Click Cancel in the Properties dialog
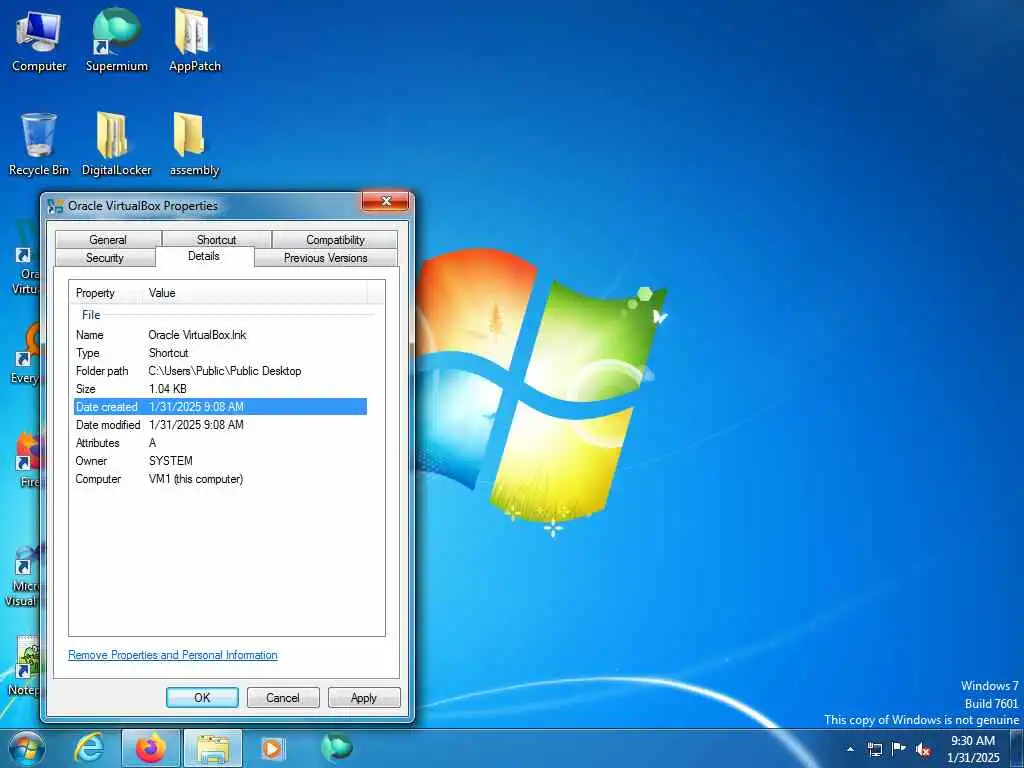The width and height of the screenshot is (1024, 768). 283,697
